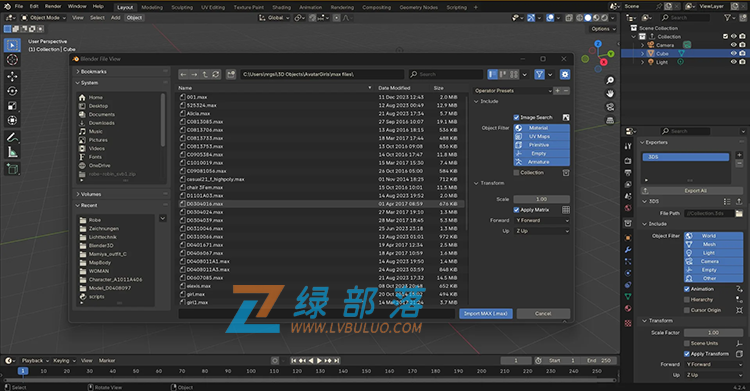Cancel the file import dialog
The height and width of the screenshot is (391, 750).
(x=543, y=313)
